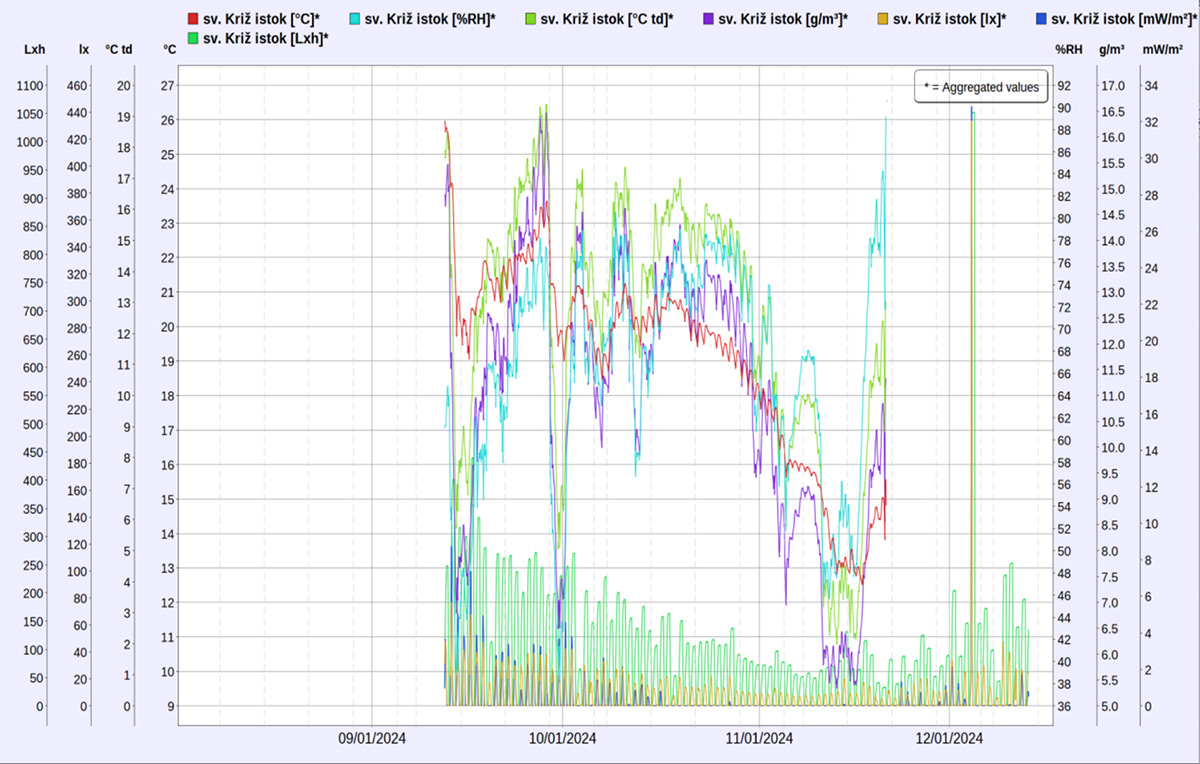Toggle the 'sv. Križ istok [°C td]' series label
Screen dimensions: 1200x764
607,19
